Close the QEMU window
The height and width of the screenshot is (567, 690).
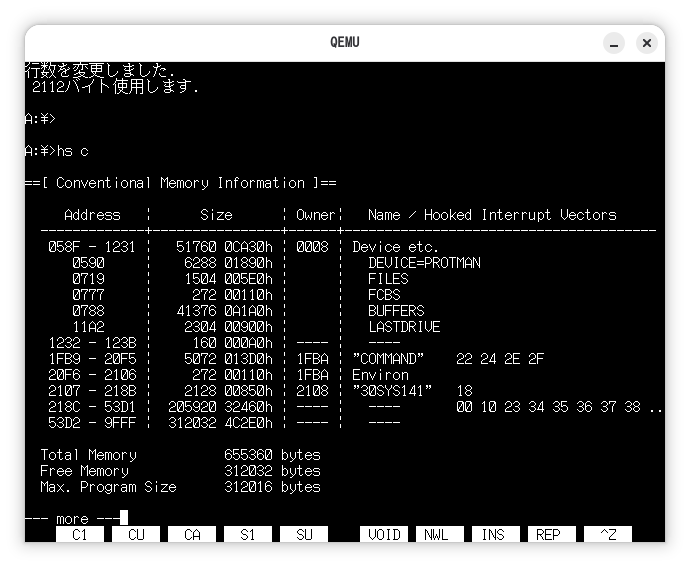click(647, 43)
